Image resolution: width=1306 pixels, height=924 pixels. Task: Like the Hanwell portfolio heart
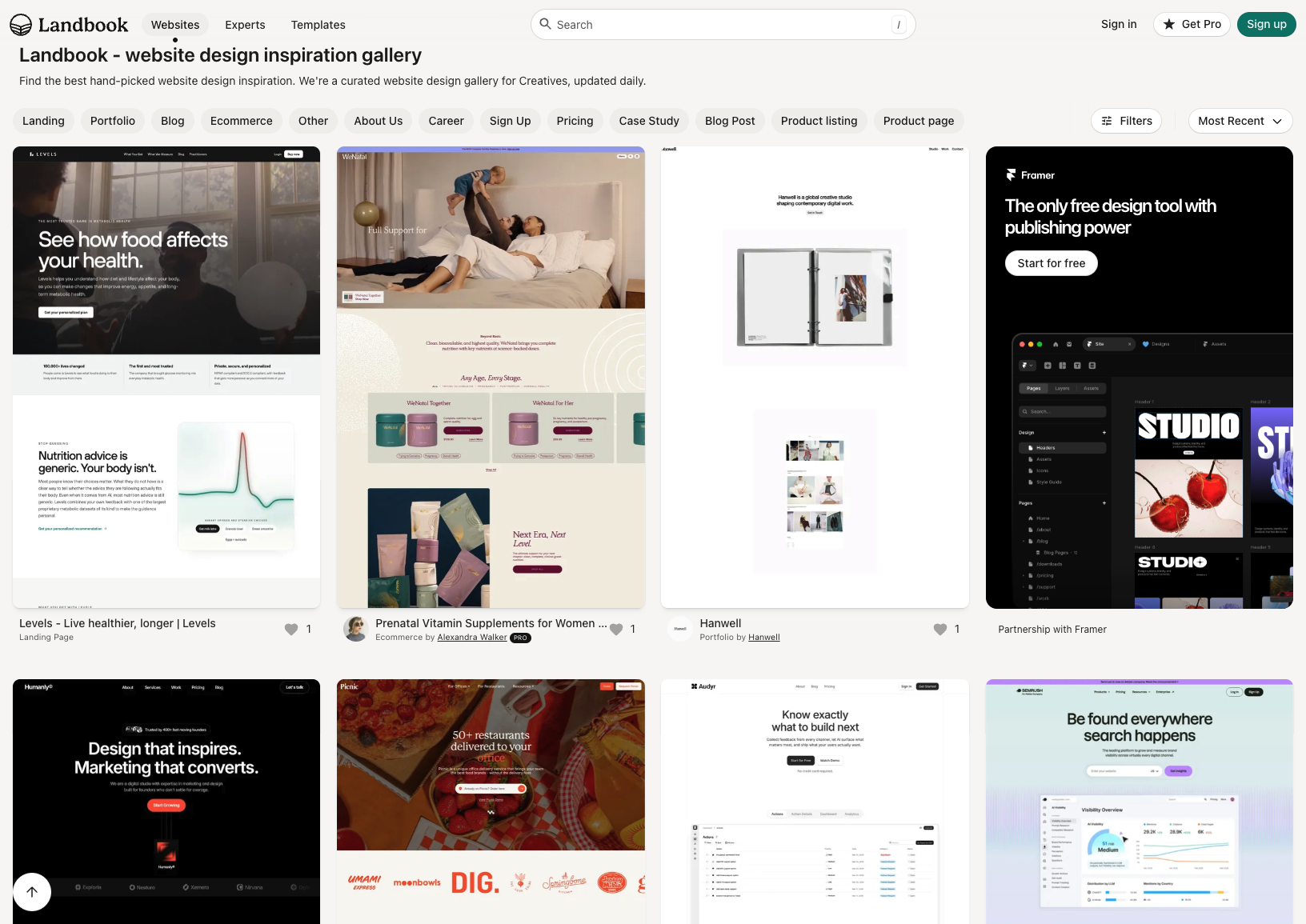(940, 630)
